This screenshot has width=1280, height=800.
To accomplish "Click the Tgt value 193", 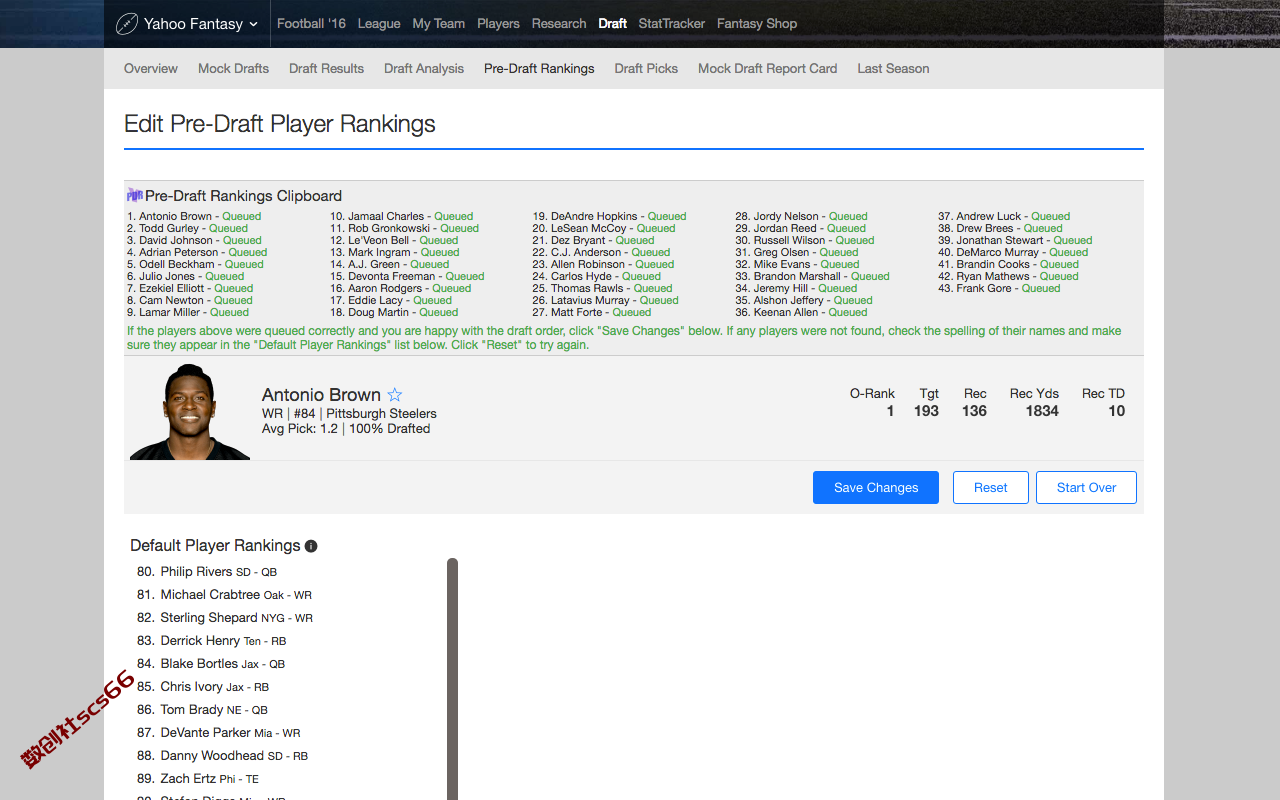I will tap(926, 411).
